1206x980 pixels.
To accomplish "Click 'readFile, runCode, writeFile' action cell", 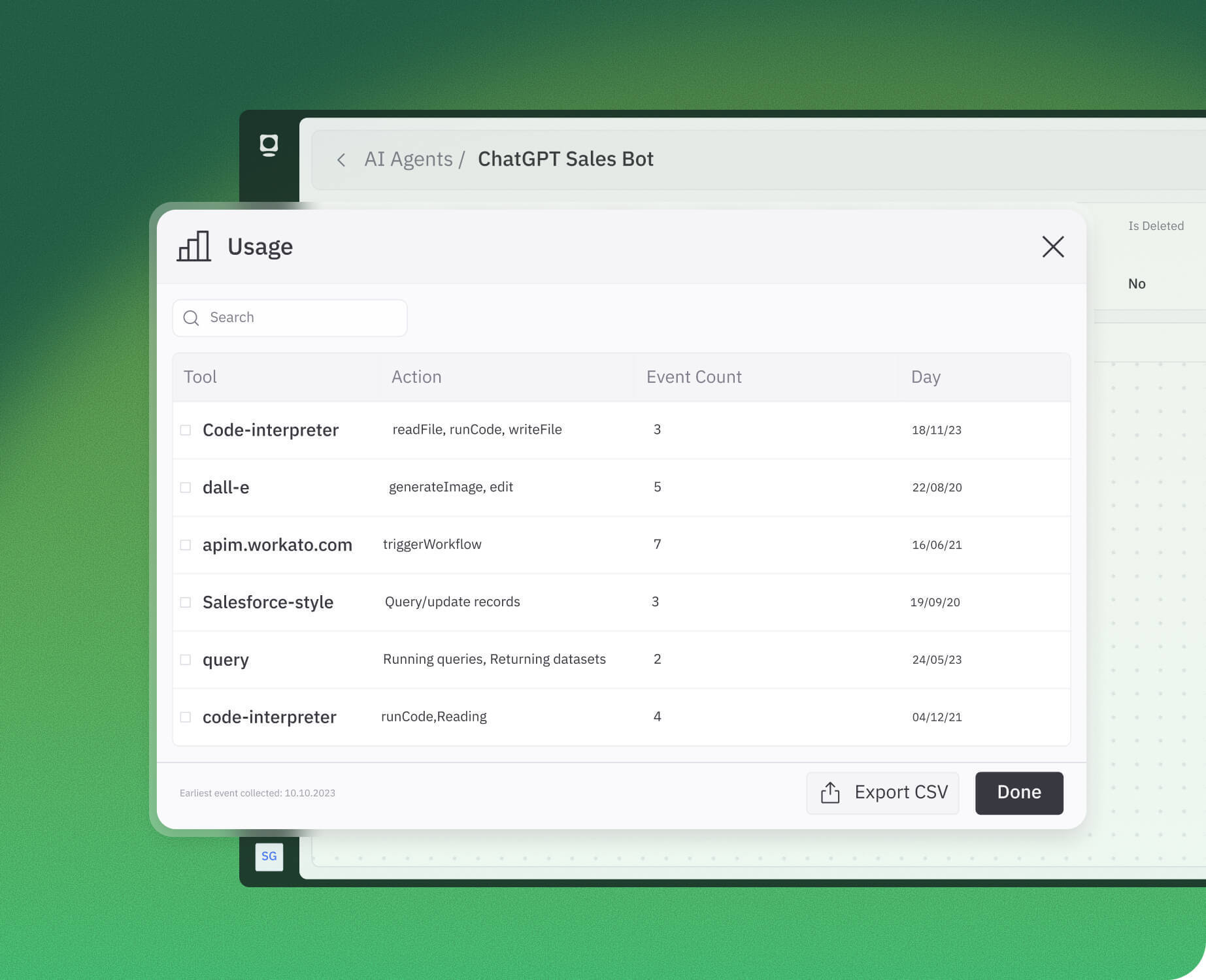I will click(477, 430).
